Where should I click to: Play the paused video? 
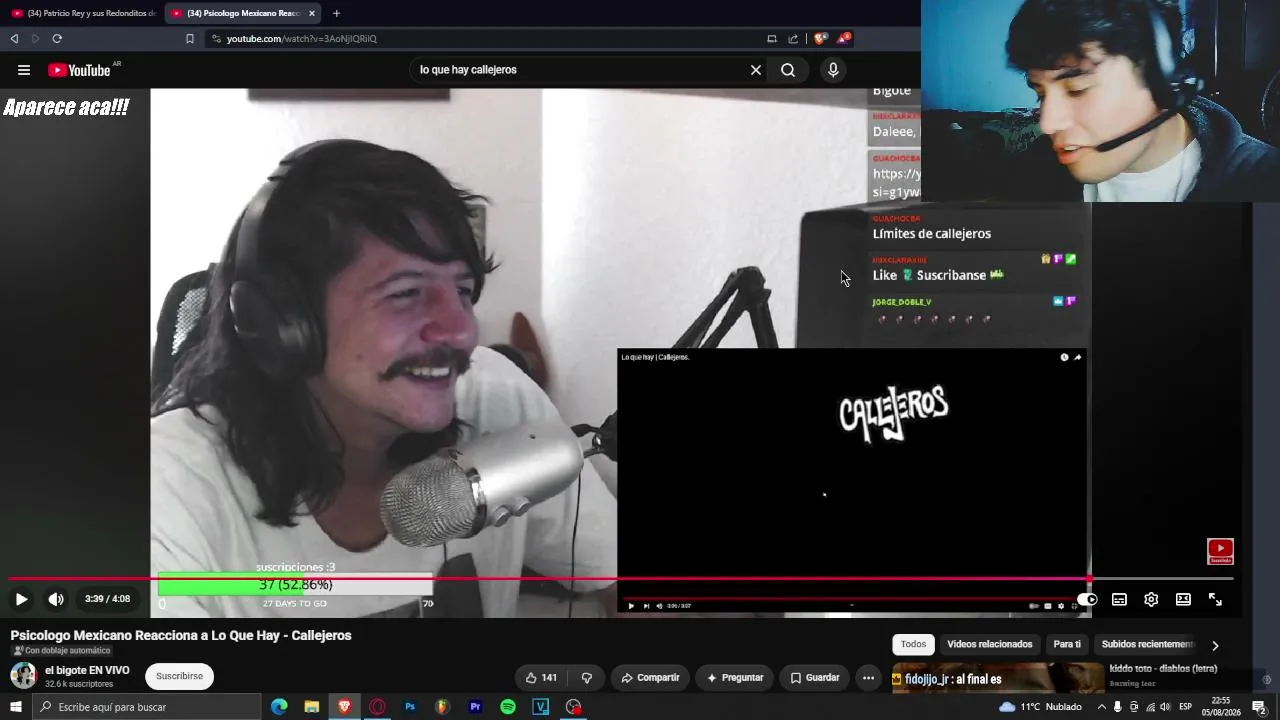(x=21, y=599)
